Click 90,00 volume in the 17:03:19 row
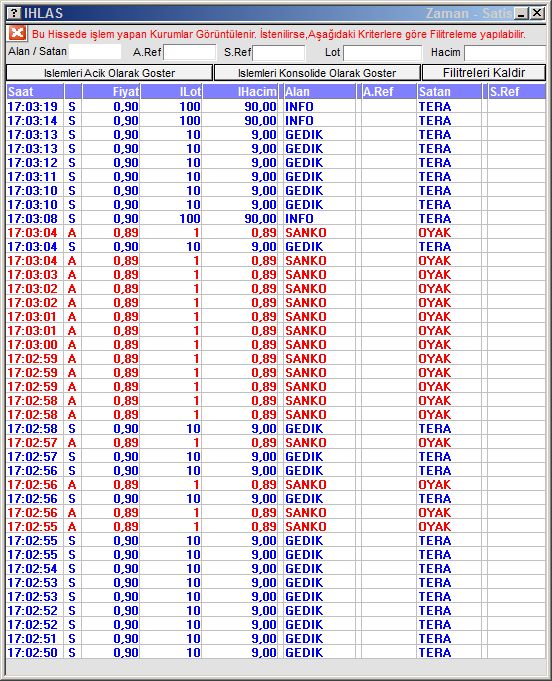The width and height of the screenshot is (552, 681). click(260, 107)
